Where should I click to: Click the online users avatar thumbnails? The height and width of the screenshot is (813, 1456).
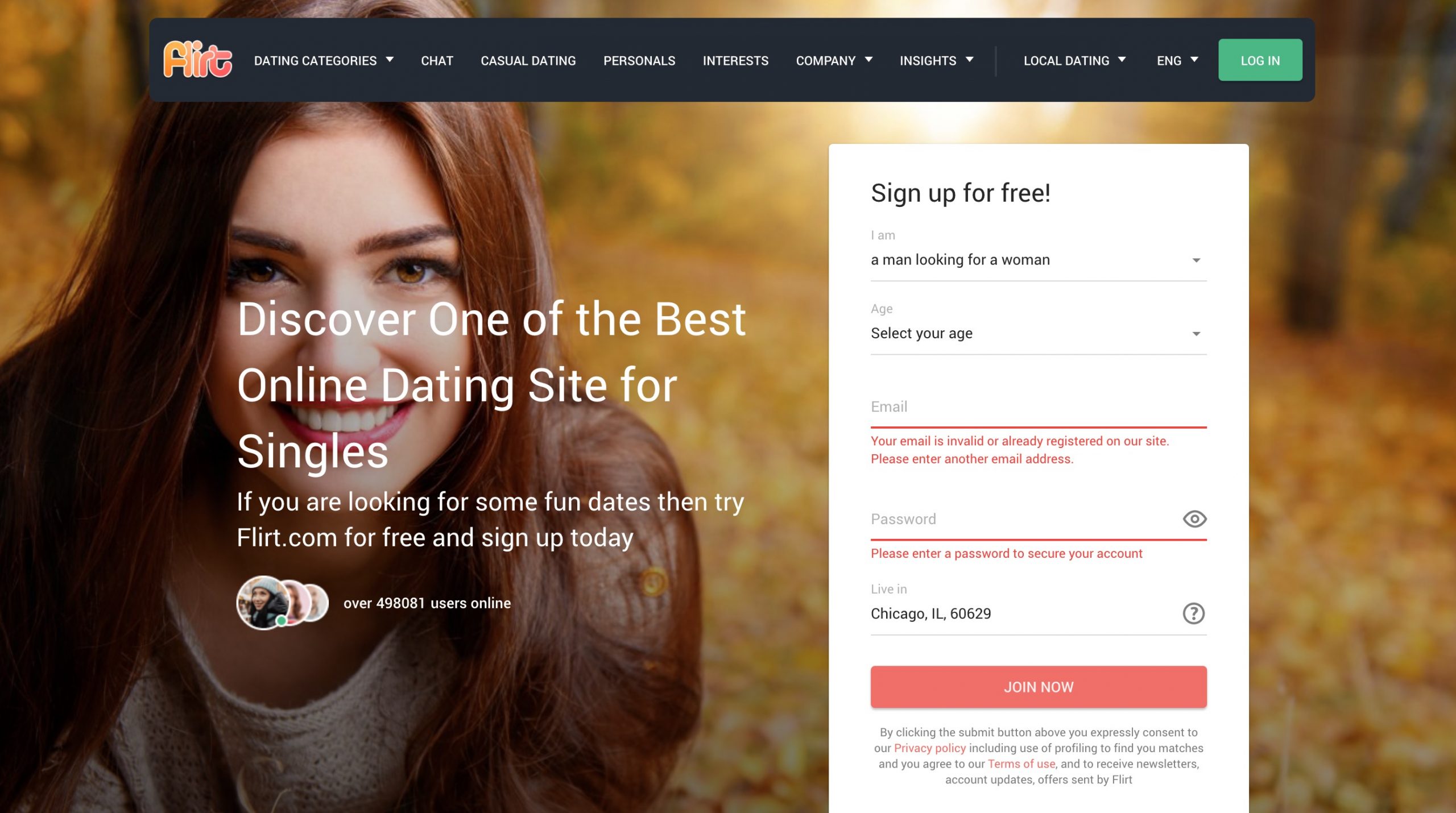click(283, 603)
